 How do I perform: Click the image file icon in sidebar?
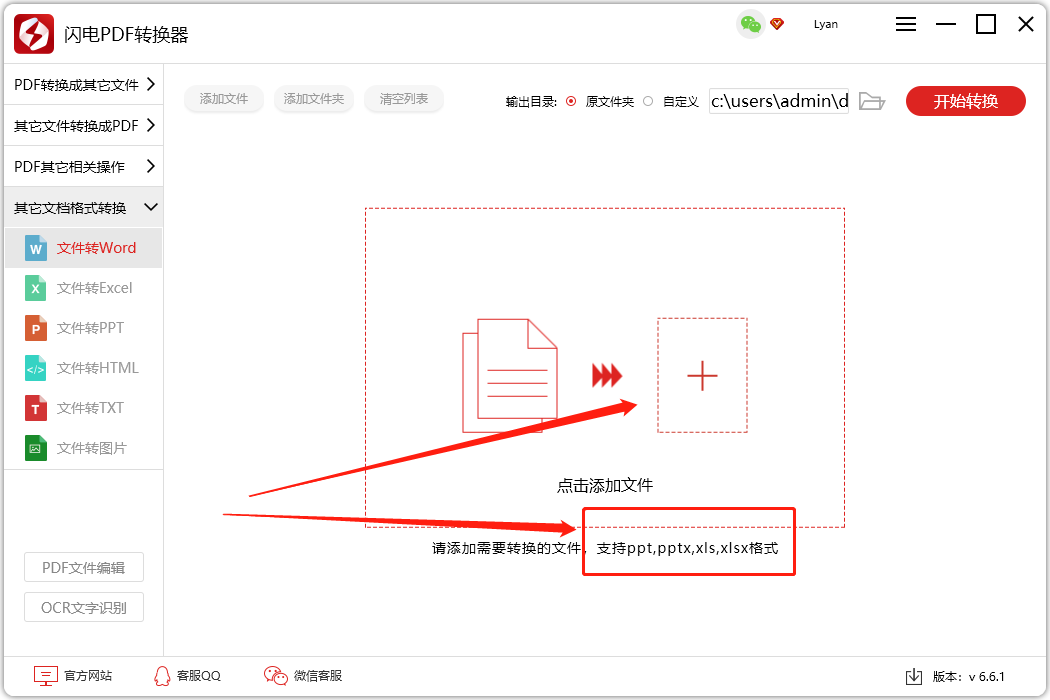point(35,448)
